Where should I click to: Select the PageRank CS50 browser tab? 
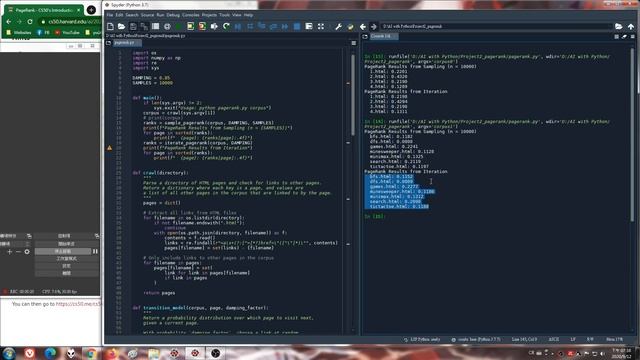pyautogui.click(x=44, y=10)
